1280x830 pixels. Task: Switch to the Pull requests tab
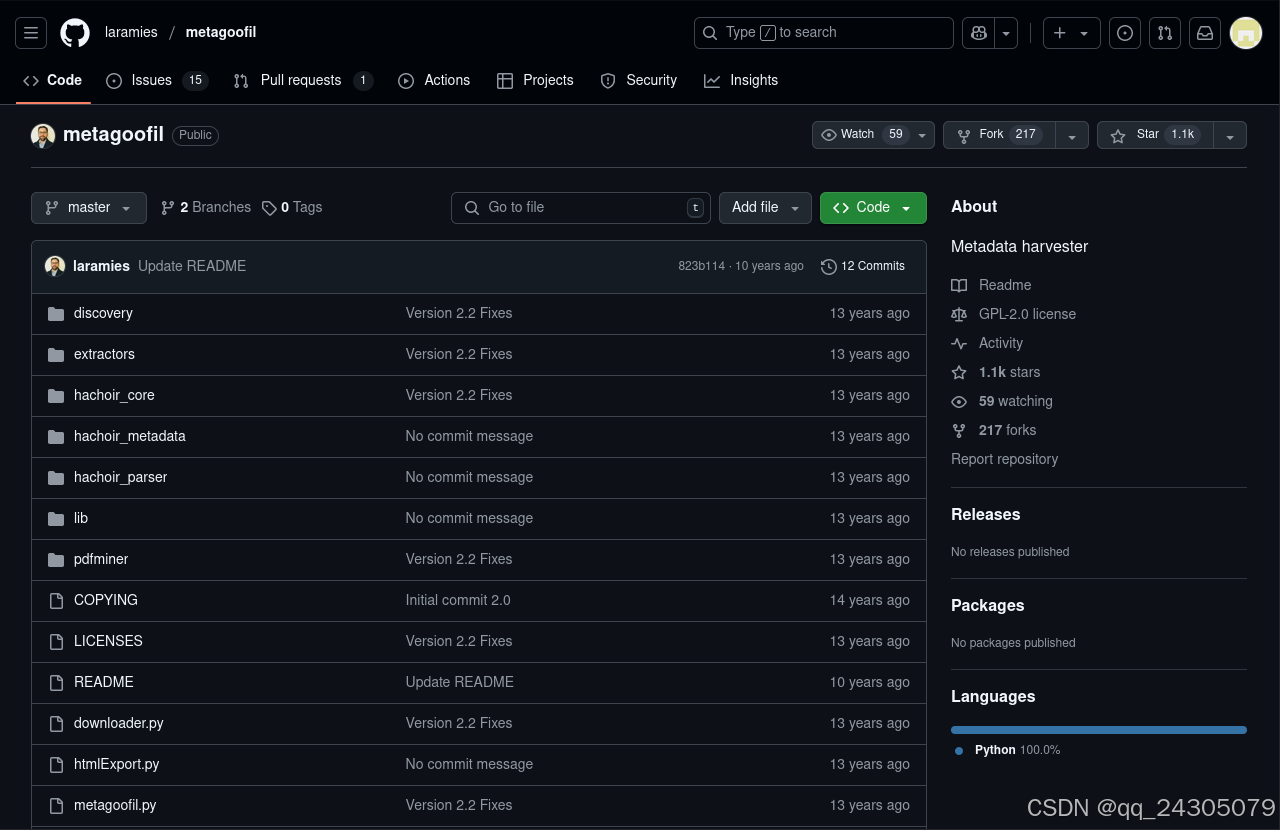pyautogui.click(x=303, y=80)
